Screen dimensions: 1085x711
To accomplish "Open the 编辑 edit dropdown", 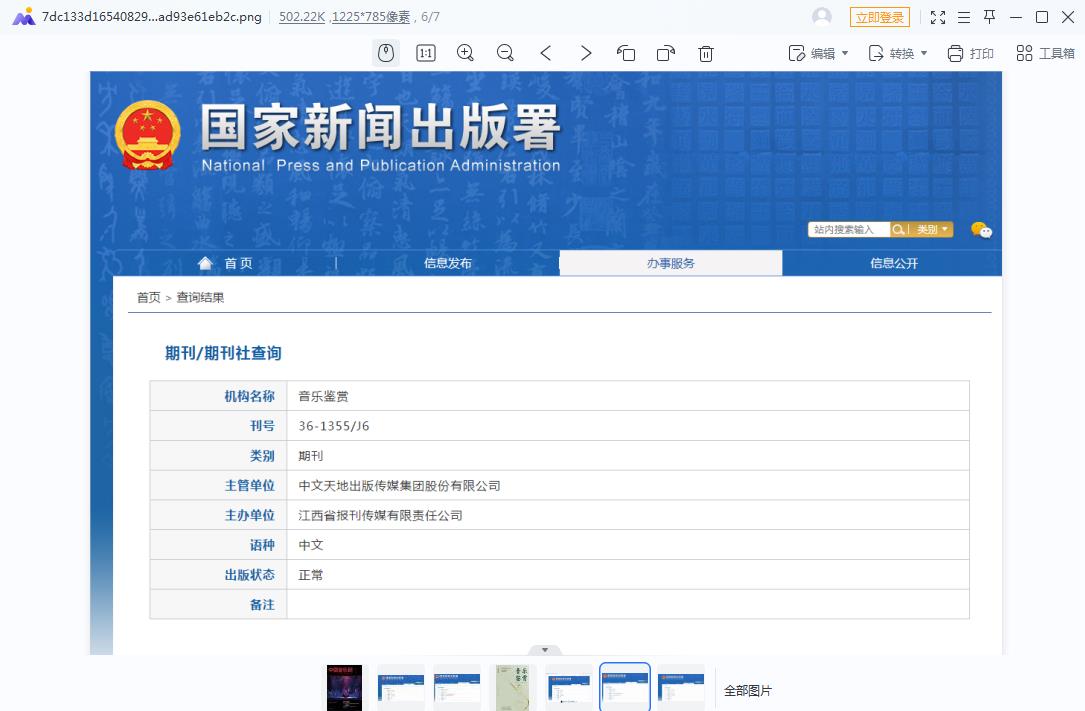I will pos(820,53).
